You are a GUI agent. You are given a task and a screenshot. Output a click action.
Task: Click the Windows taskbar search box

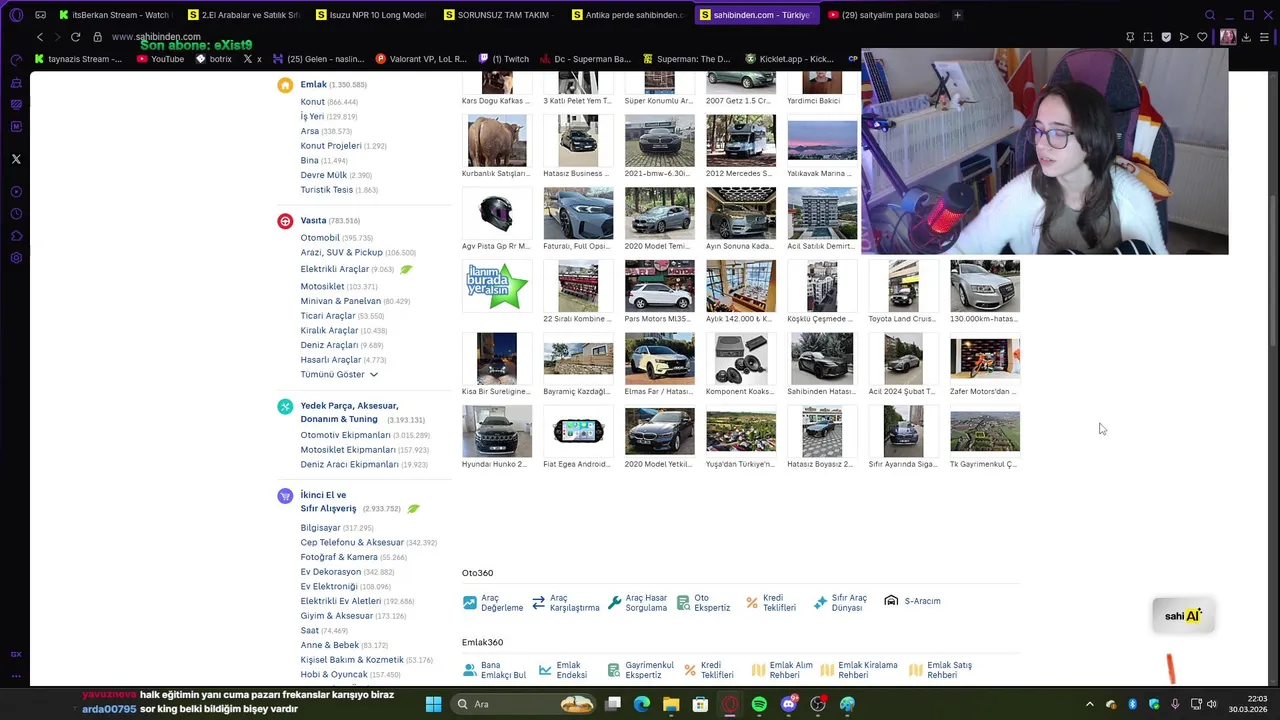522,704
